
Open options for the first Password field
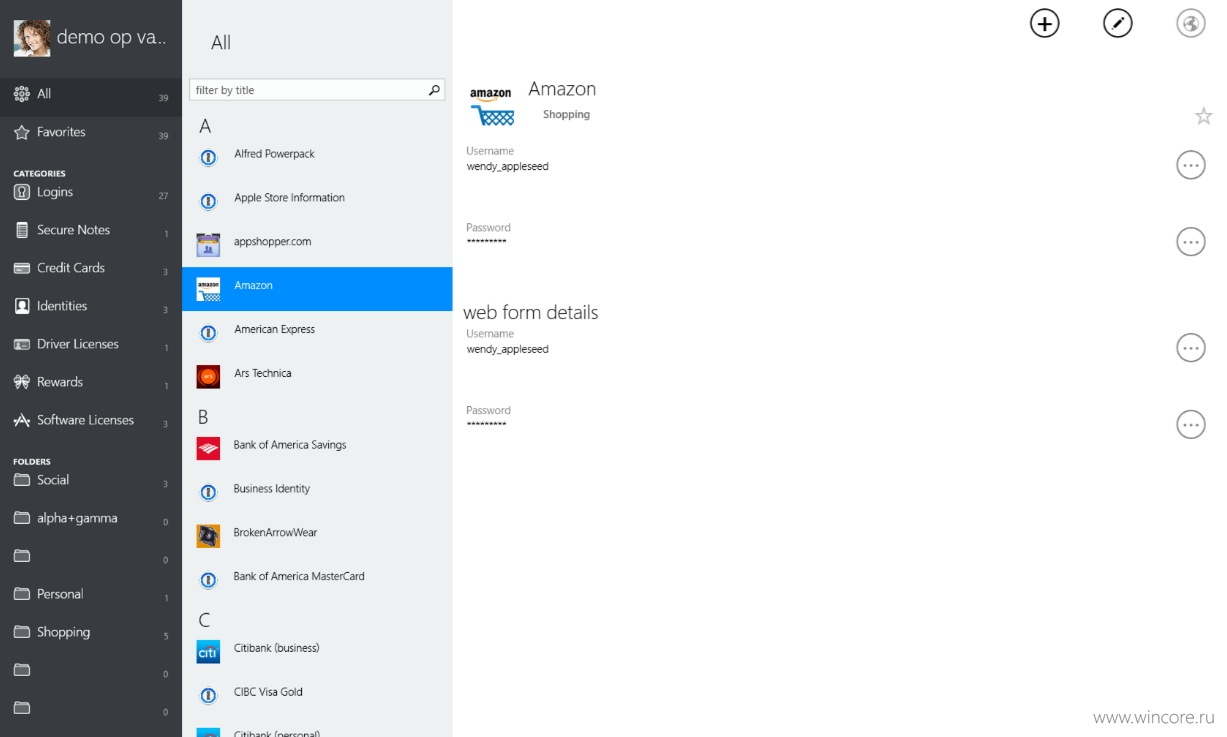coord(1190,241)
